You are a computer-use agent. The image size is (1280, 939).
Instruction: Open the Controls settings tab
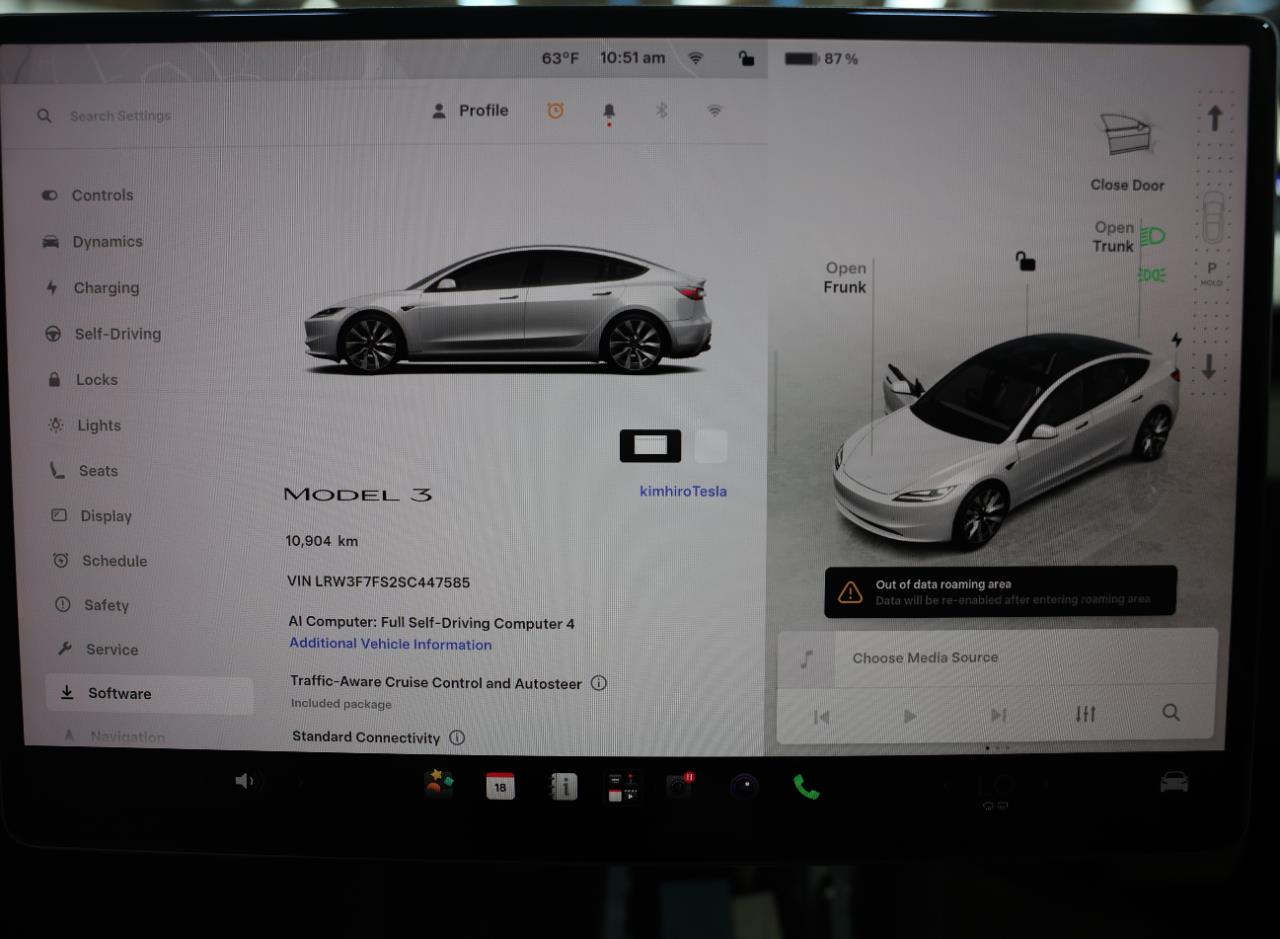[88, 195]
